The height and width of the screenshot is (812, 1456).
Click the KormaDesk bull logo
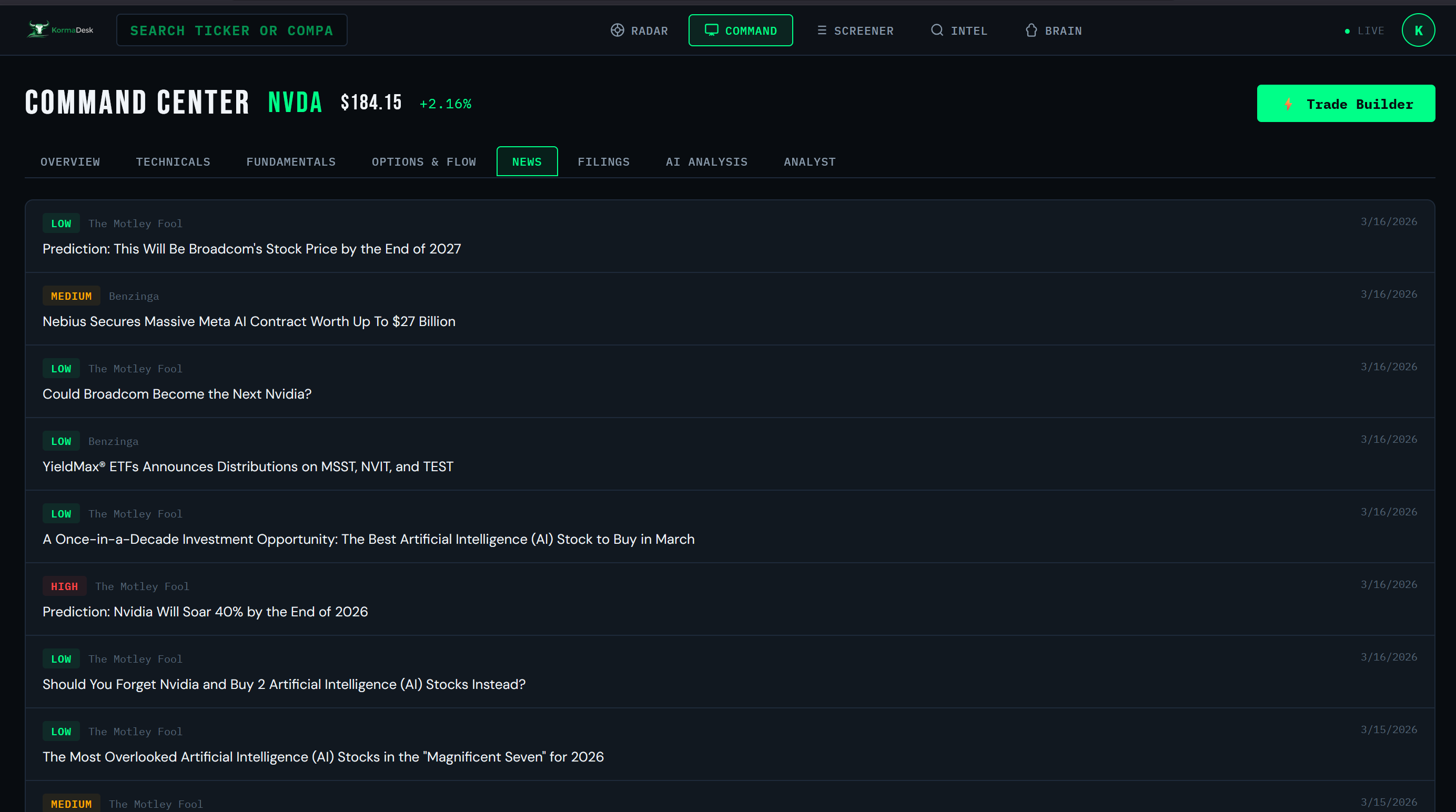[x=38, y=29]
